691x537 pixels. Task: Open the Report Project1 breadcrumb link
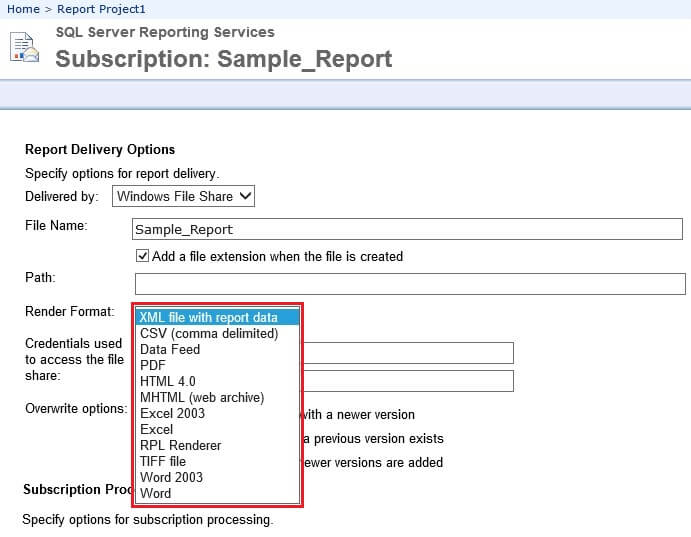(x=101, y=9)
